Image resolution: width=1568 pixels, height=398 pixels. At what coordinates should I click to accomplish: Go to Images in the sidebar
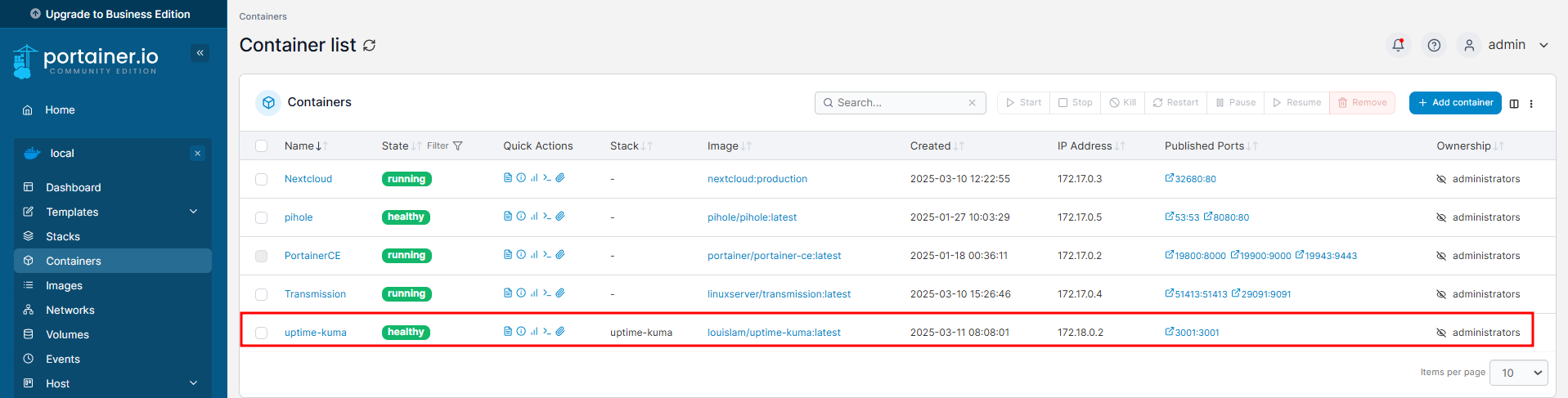(x=64, y=285)
